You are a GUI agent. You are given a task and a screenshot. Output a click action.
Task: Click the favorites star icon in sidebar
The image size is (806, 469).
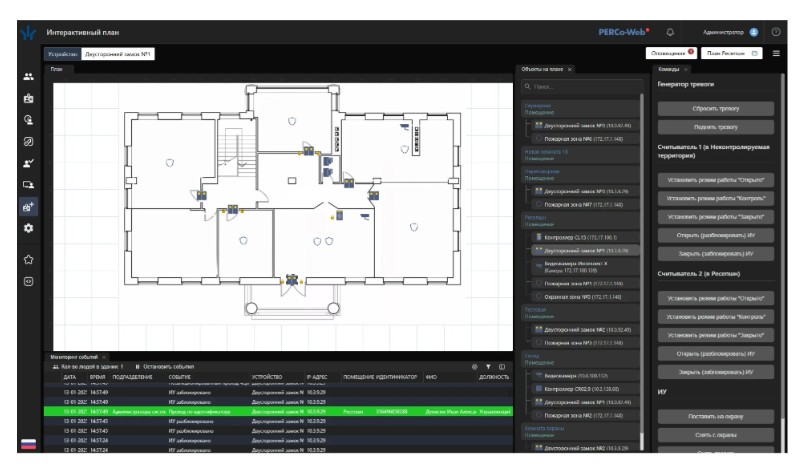[x=29, y=259]
